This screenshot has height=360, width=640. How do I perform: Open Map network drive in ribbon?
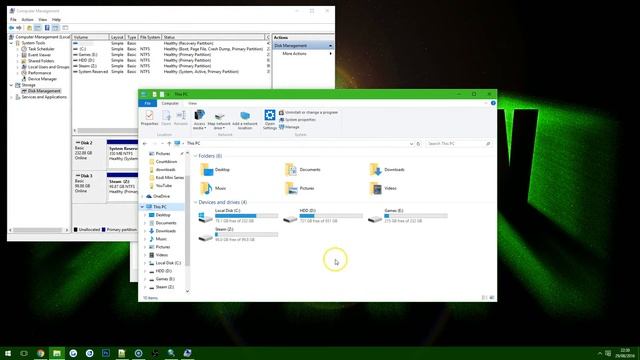(219, 120)
